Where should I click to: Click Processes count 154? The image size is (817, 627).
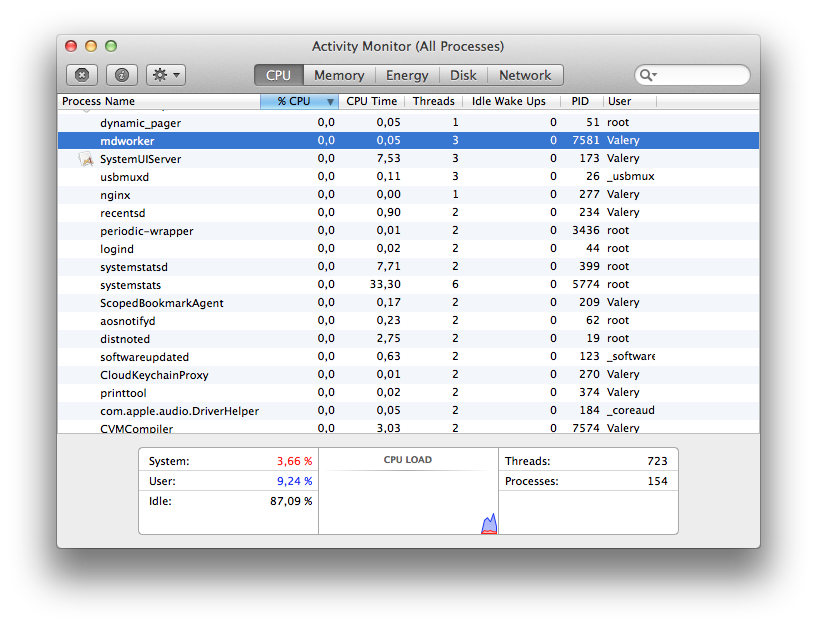coord(657,481)
